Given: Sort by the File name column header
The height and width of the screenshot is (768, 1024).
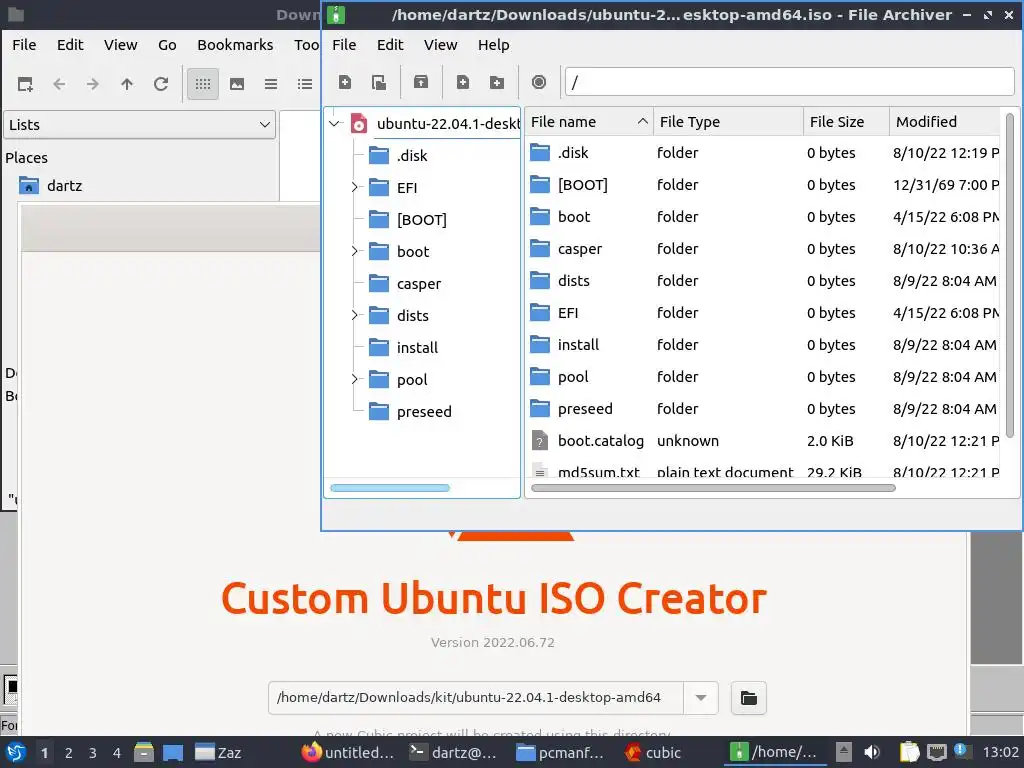Looking at the screenshot, I should click(589, 122).
